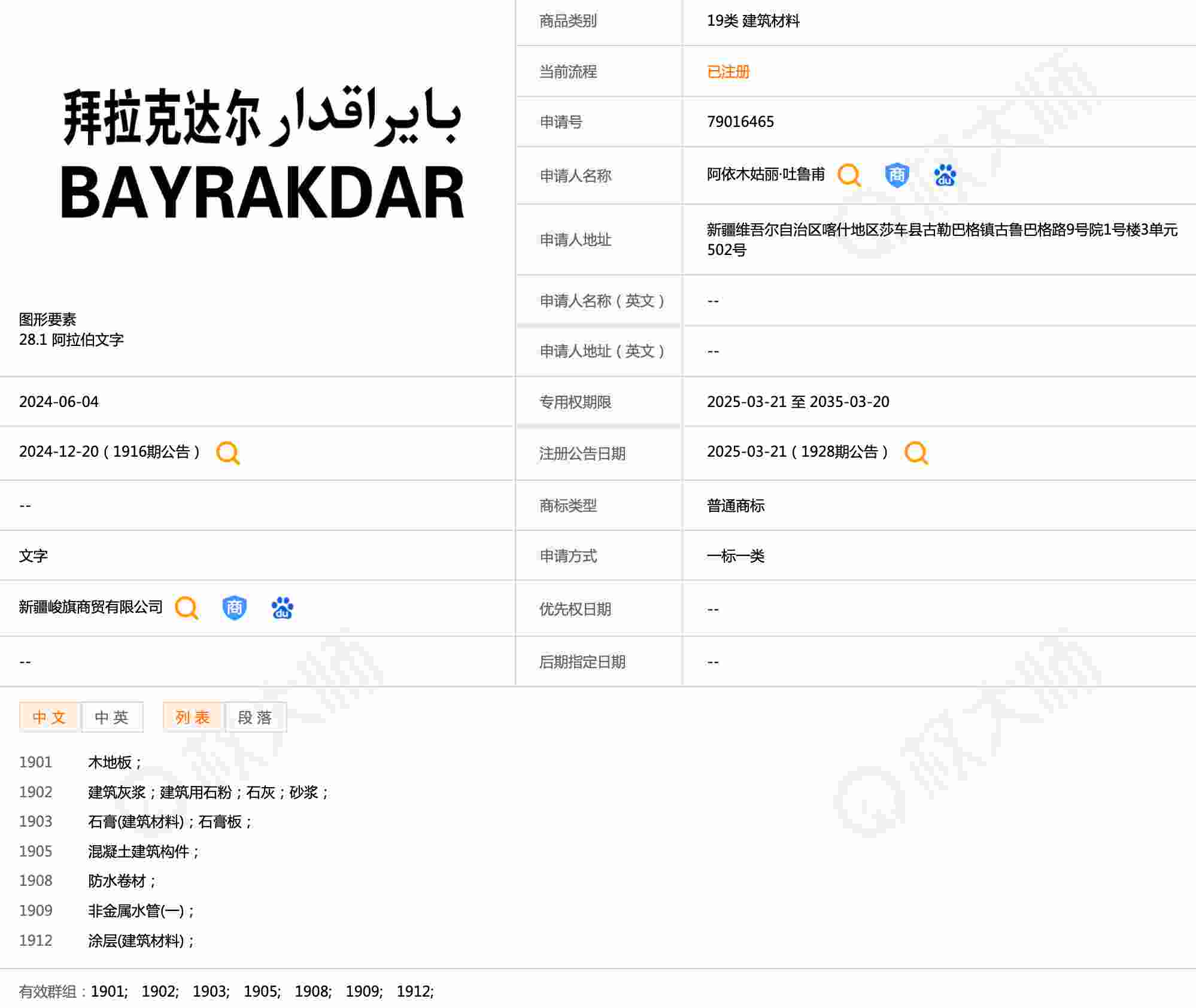Click search icon next to 1928期公告 date

(916, 453)
